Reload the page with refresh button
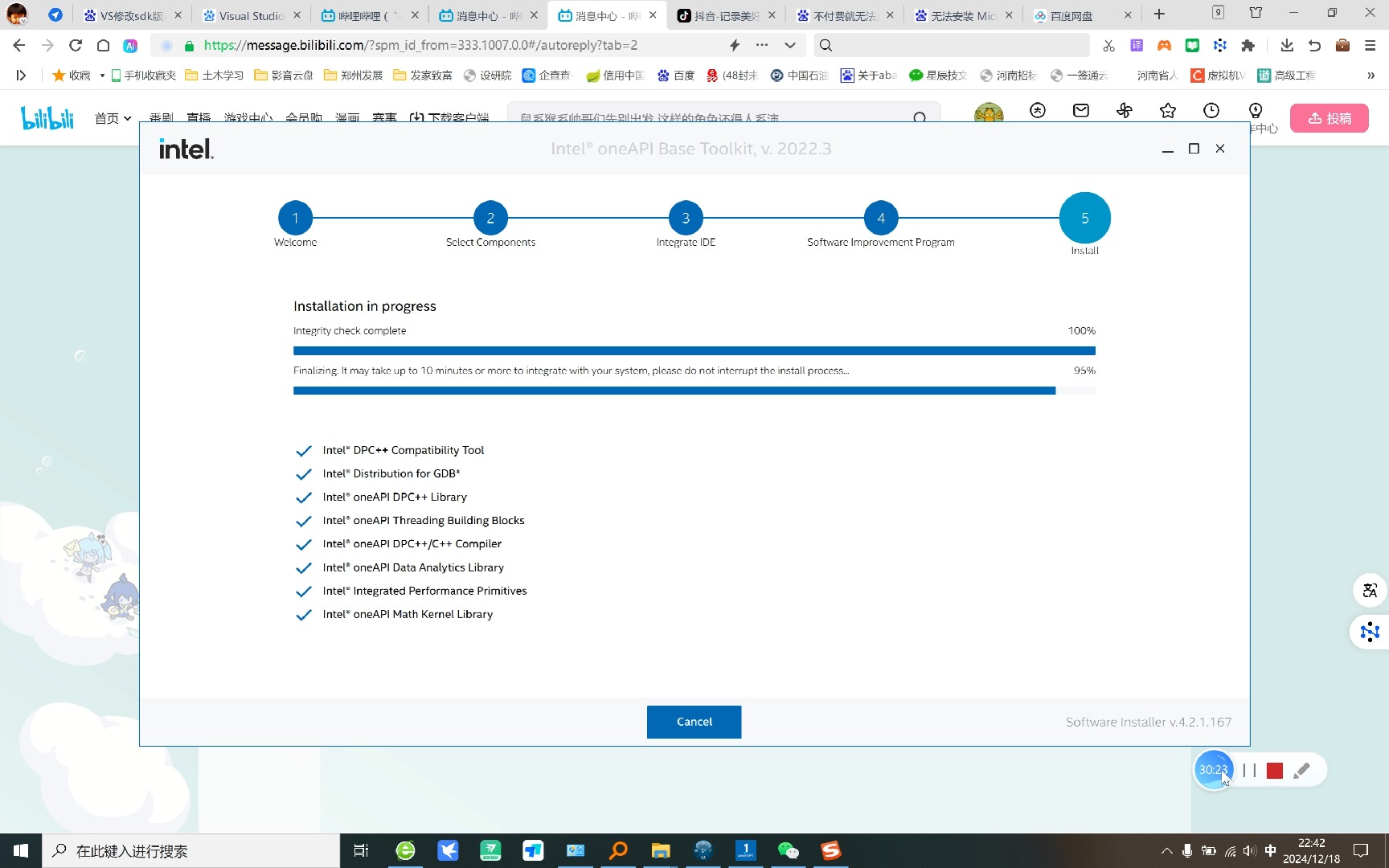 [76, 45]
